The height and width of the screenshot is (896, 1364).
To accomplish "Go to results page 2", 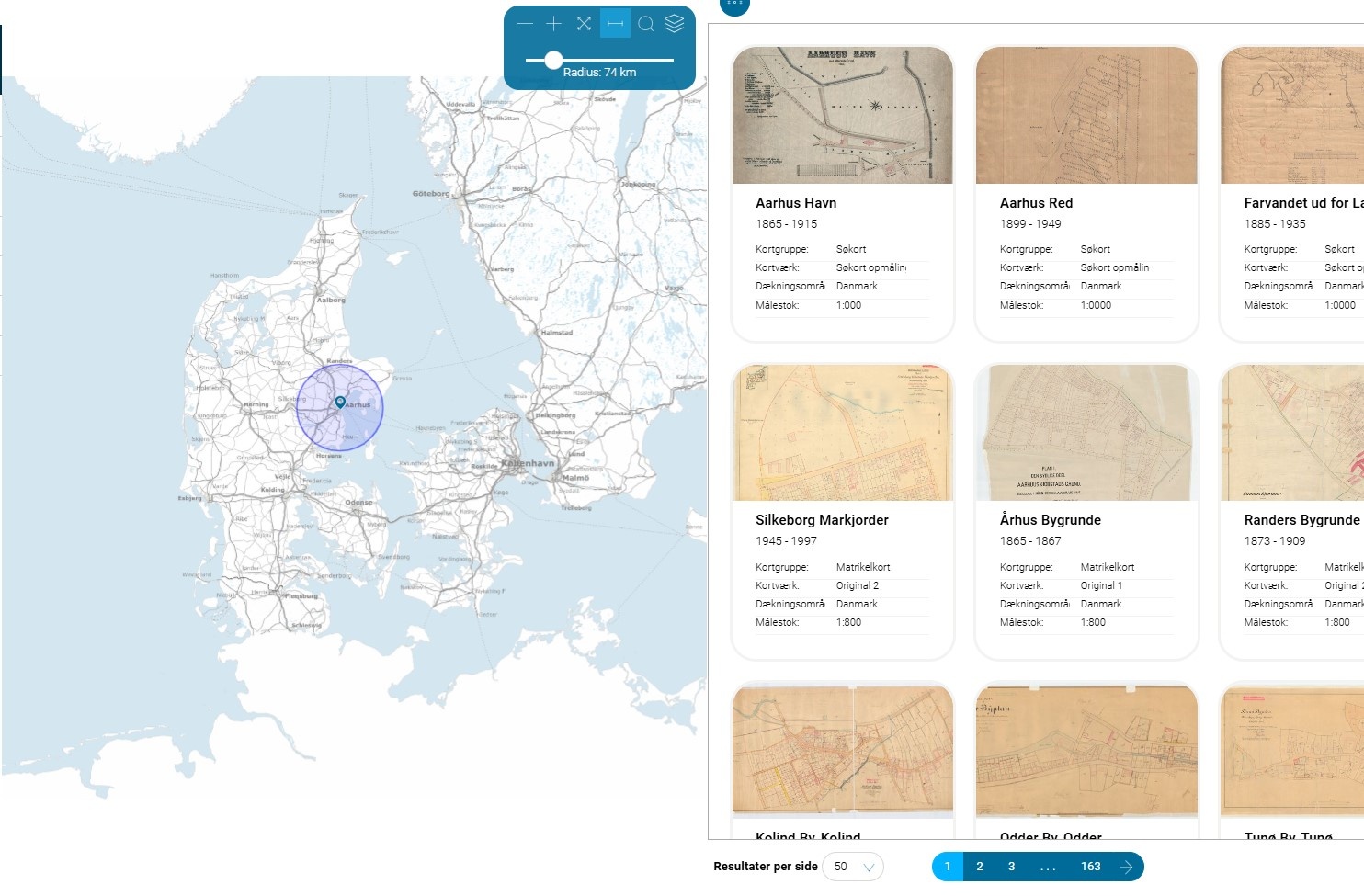I will pyautogui.click(x=980, y=867).
